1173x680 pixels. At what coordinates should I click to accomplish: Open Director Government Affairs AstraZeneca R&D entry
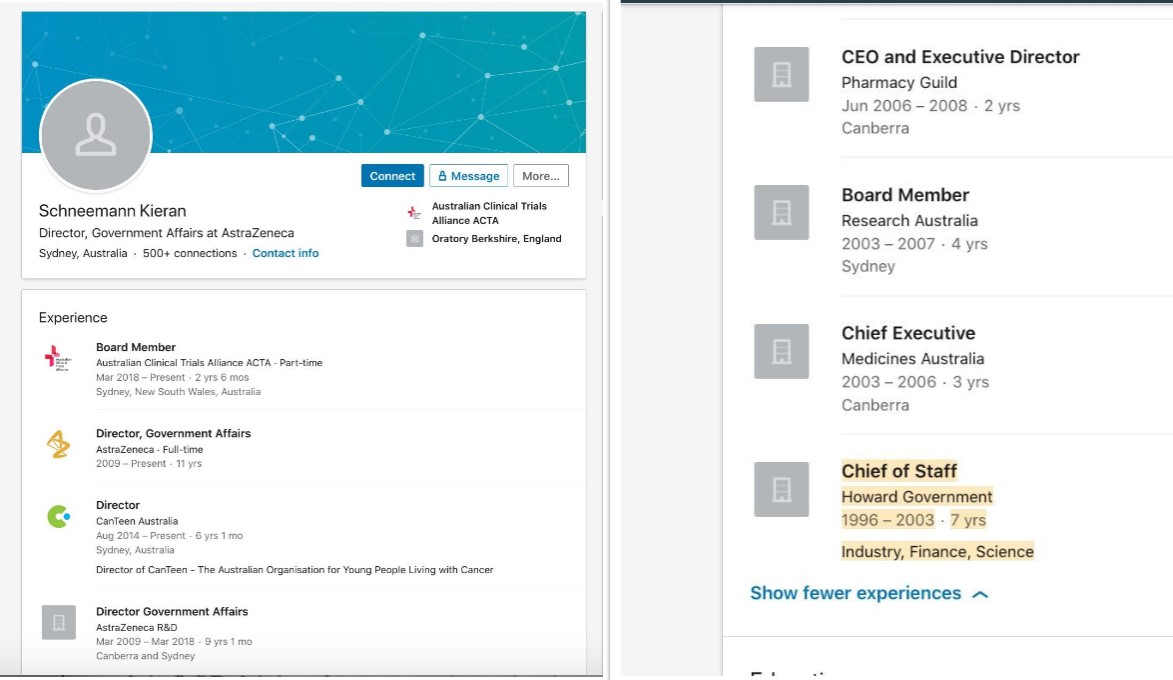[172, 611]
